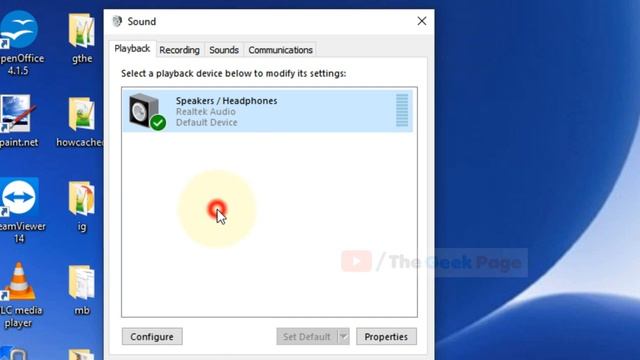Select the Speakers / Headphones device icon
The width and height of the screenshot is (640, 360).
[147, 111]
